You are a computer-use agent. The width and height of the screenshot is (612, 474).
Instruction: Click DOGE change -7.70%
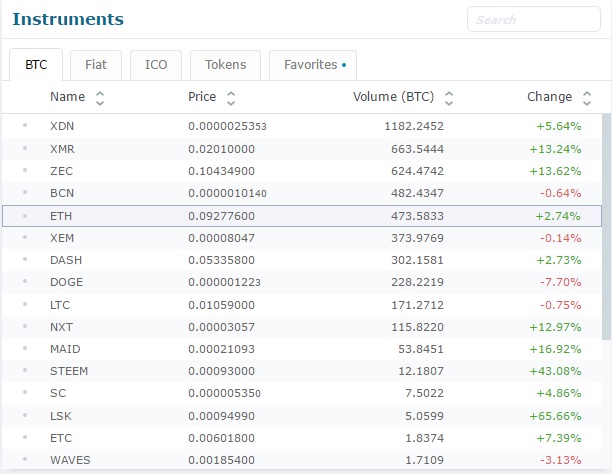tap(560, 282)
